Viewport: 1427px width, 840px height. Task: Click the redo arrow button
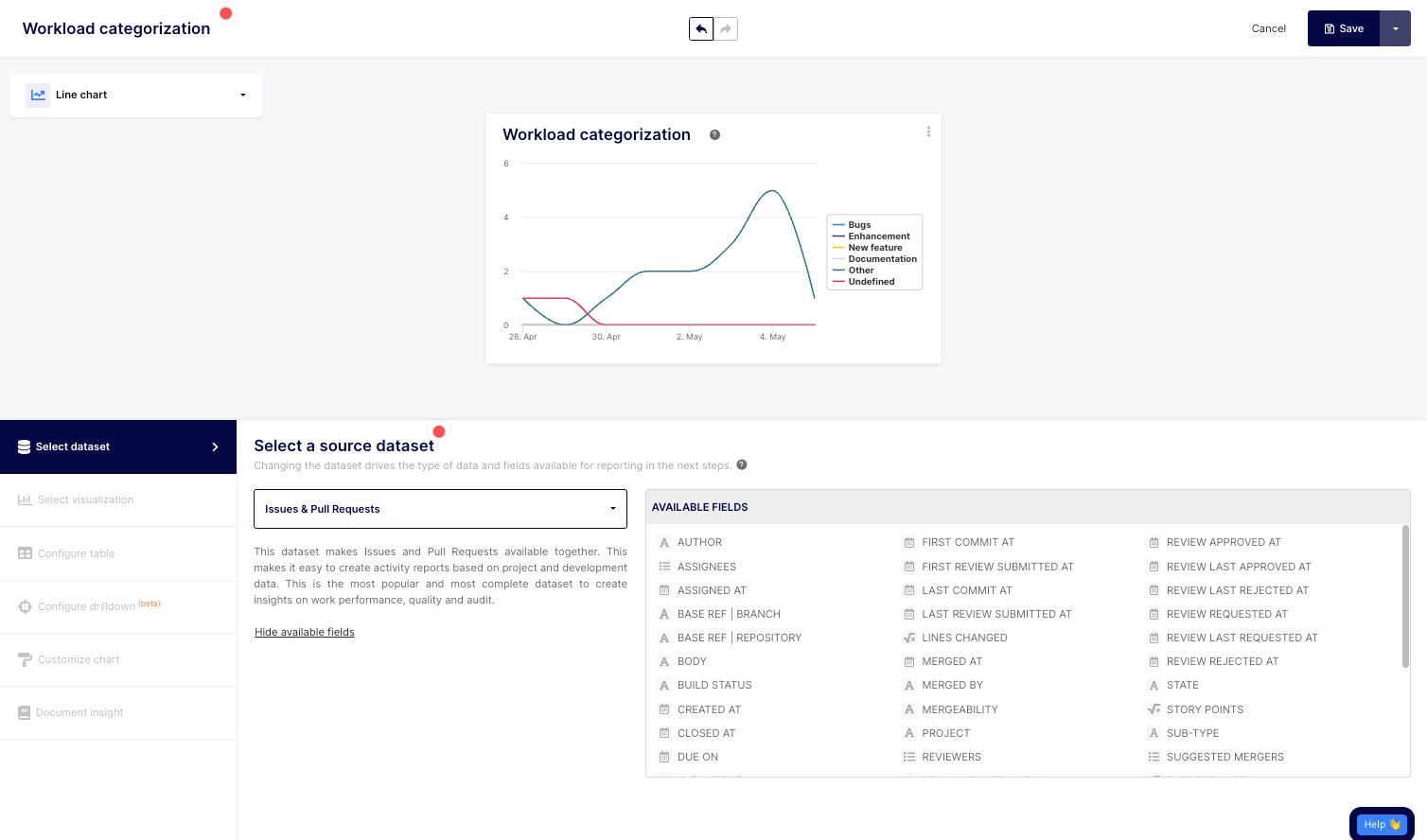726,29
